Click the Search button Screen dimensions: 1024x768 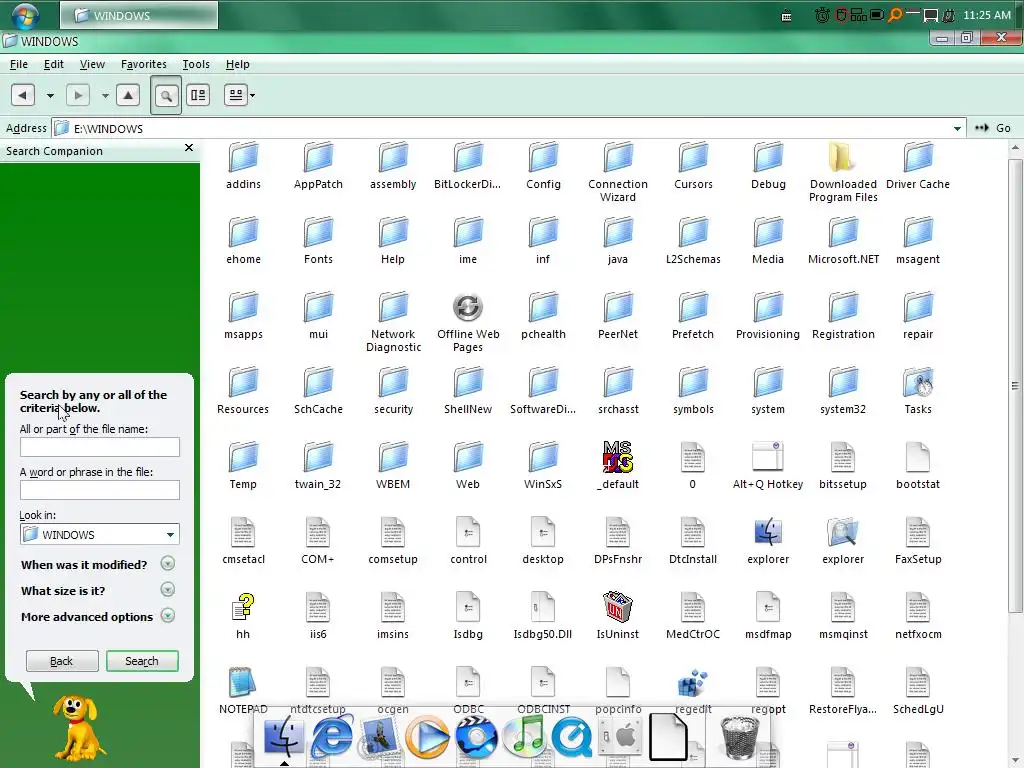142,661
